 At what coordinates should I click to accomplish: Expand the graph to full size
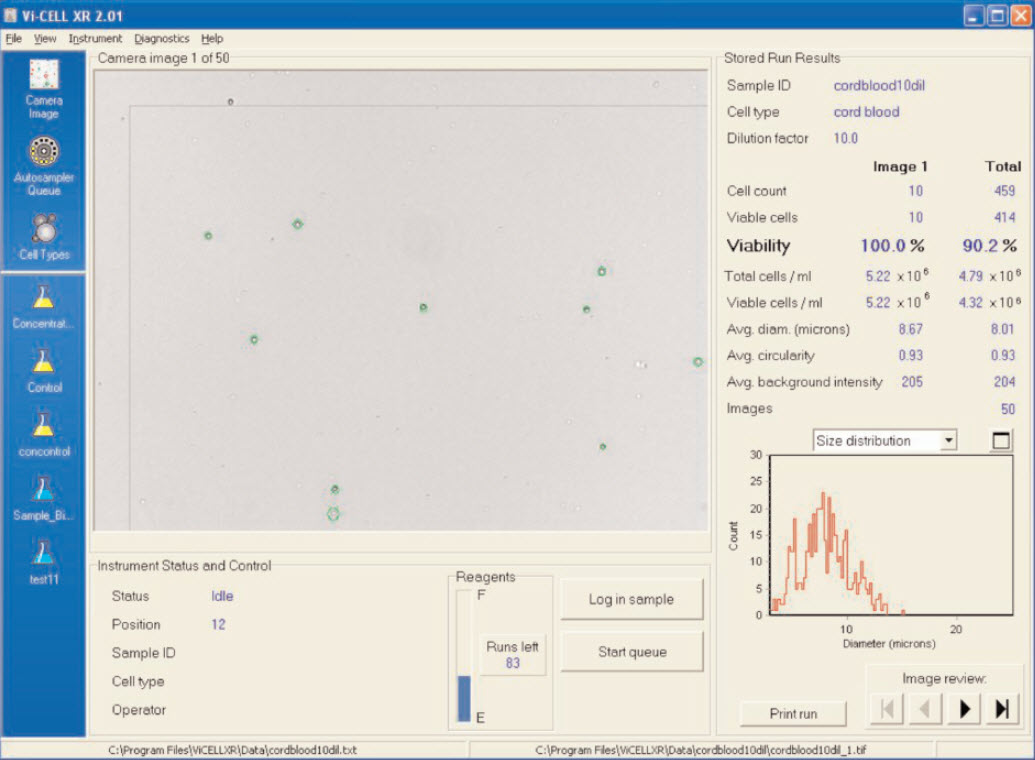click(x=1001, y=440)
